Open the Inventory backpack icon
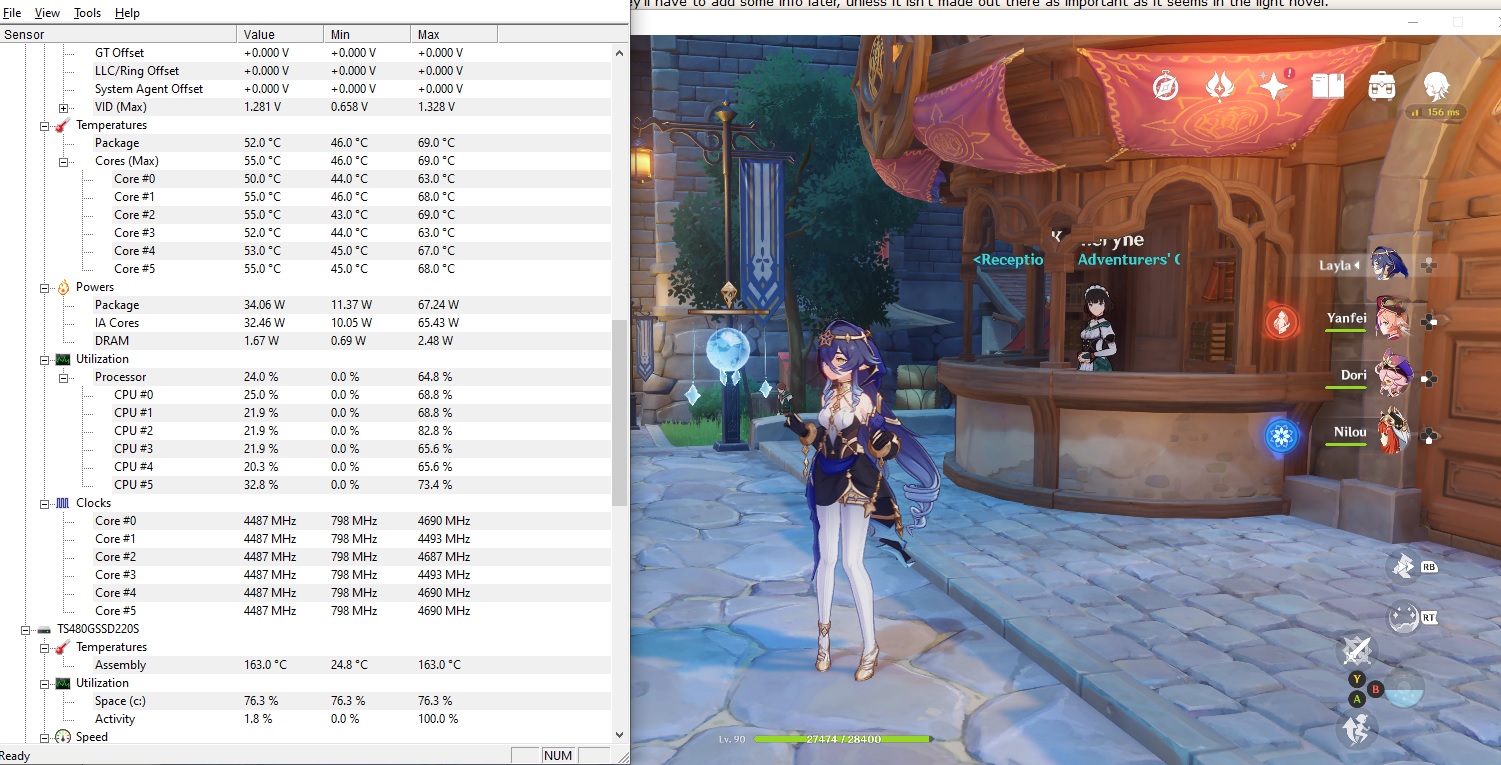The height and width of the screenshot is (765, 1501). click(1383, 87)
